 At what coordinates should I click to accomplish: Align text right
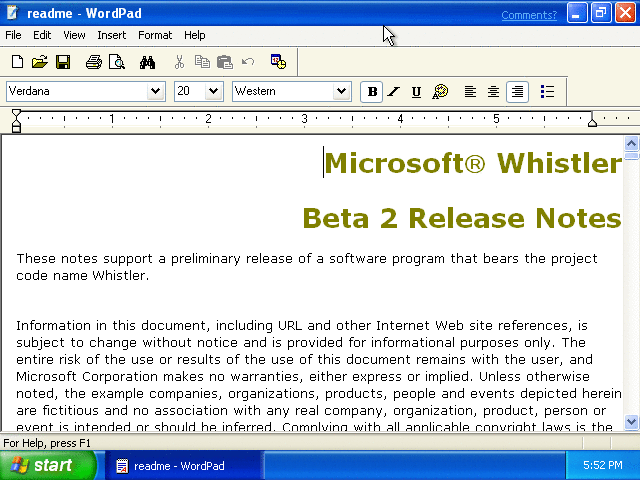click(517, 91)
